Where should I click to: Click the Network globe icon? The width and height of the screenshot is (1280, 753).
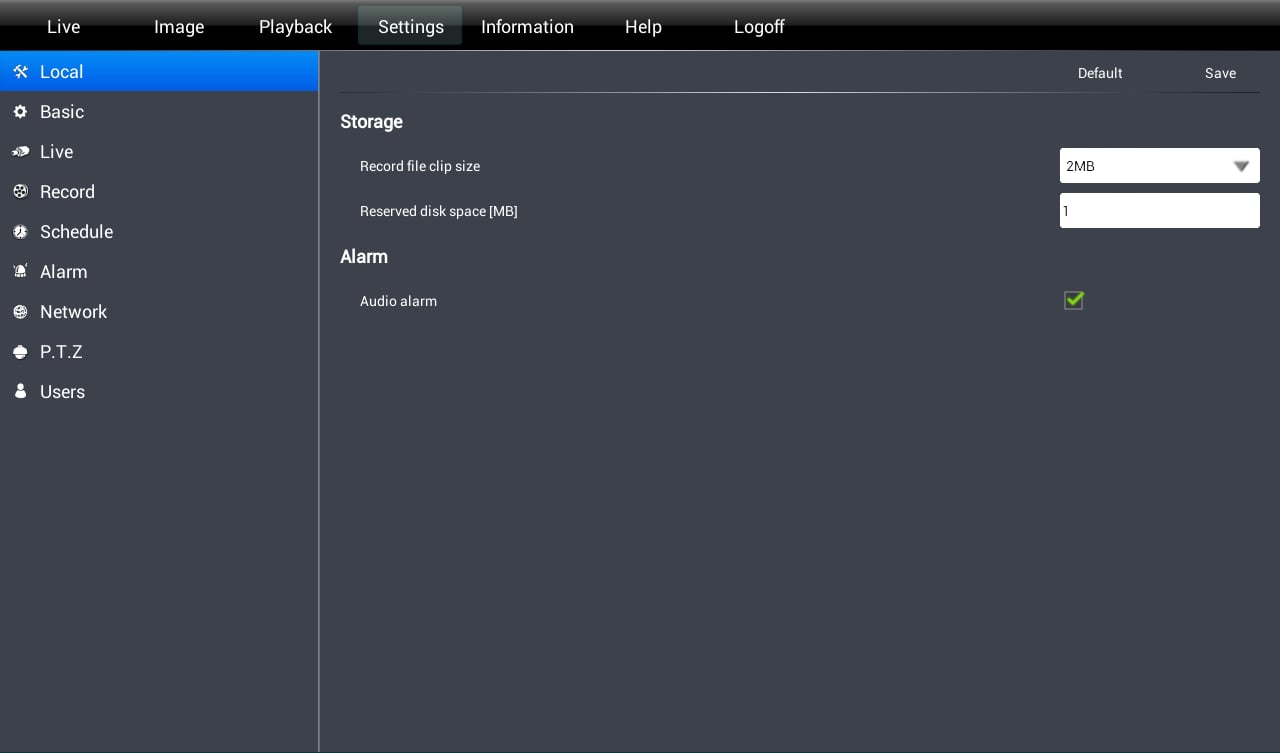(x=20, y=312)
